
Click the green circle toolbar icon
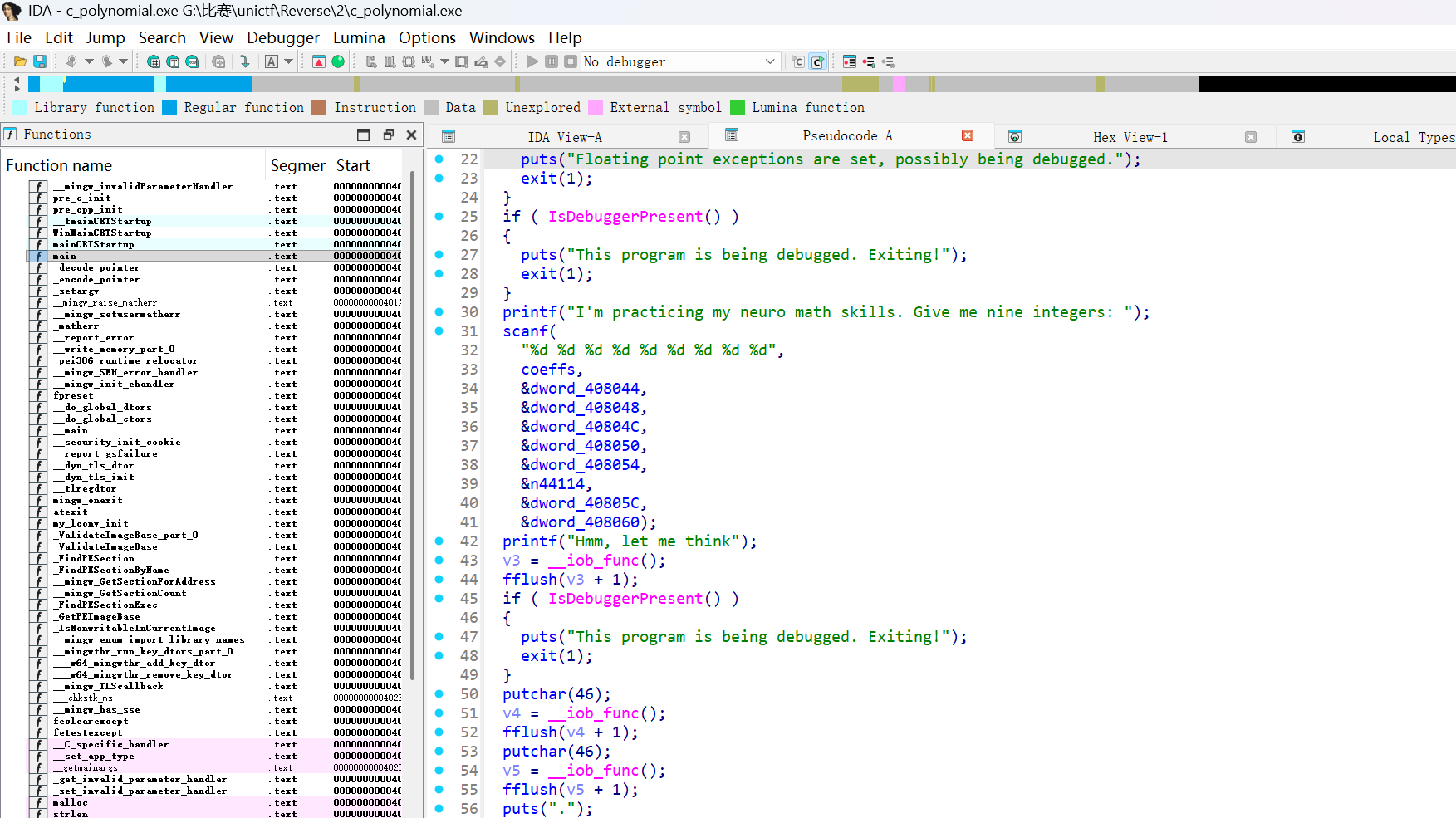pos(338,61)
